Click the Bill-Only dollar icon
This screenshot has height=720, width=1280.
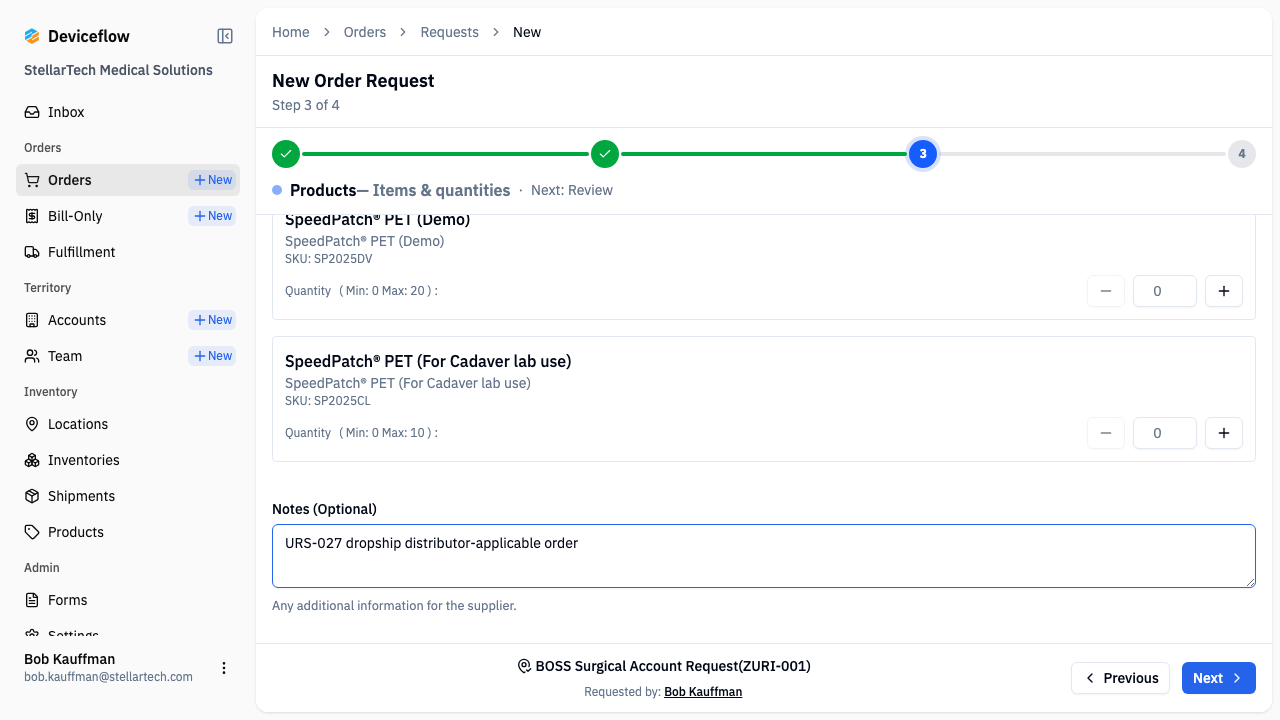pos(32,216)
